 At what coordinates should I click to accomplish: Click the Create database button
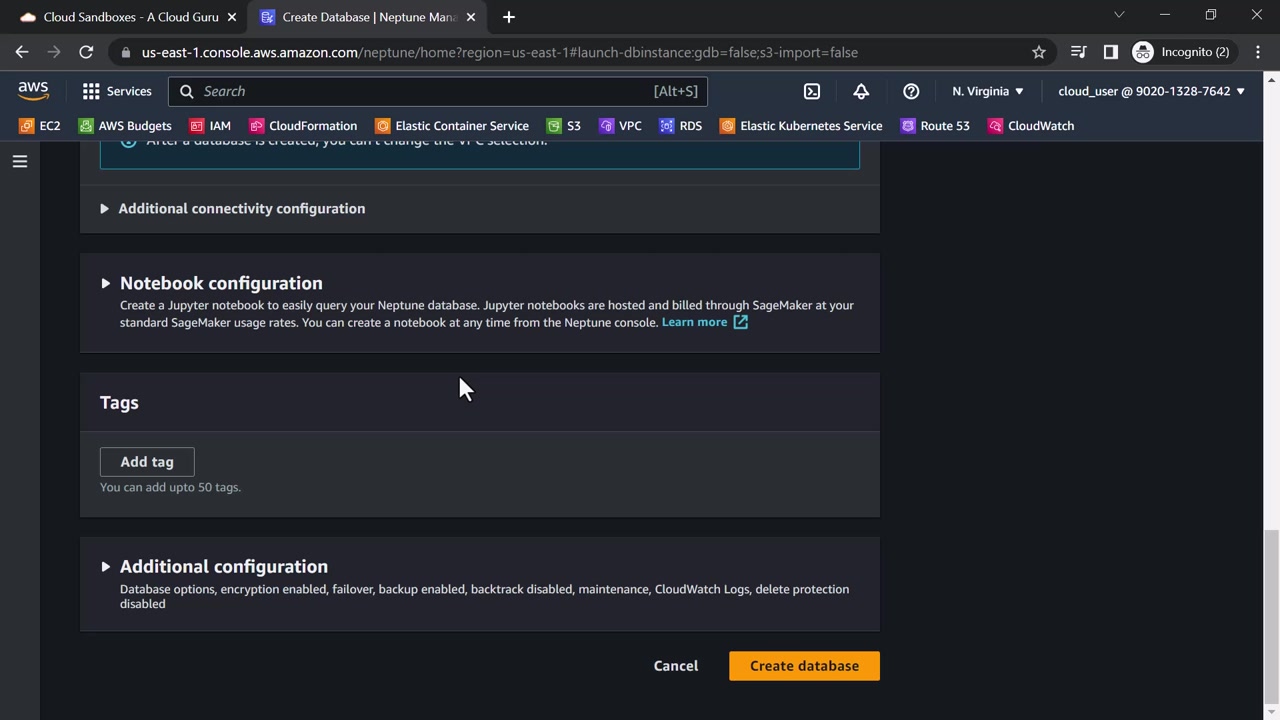click(804, 666)
